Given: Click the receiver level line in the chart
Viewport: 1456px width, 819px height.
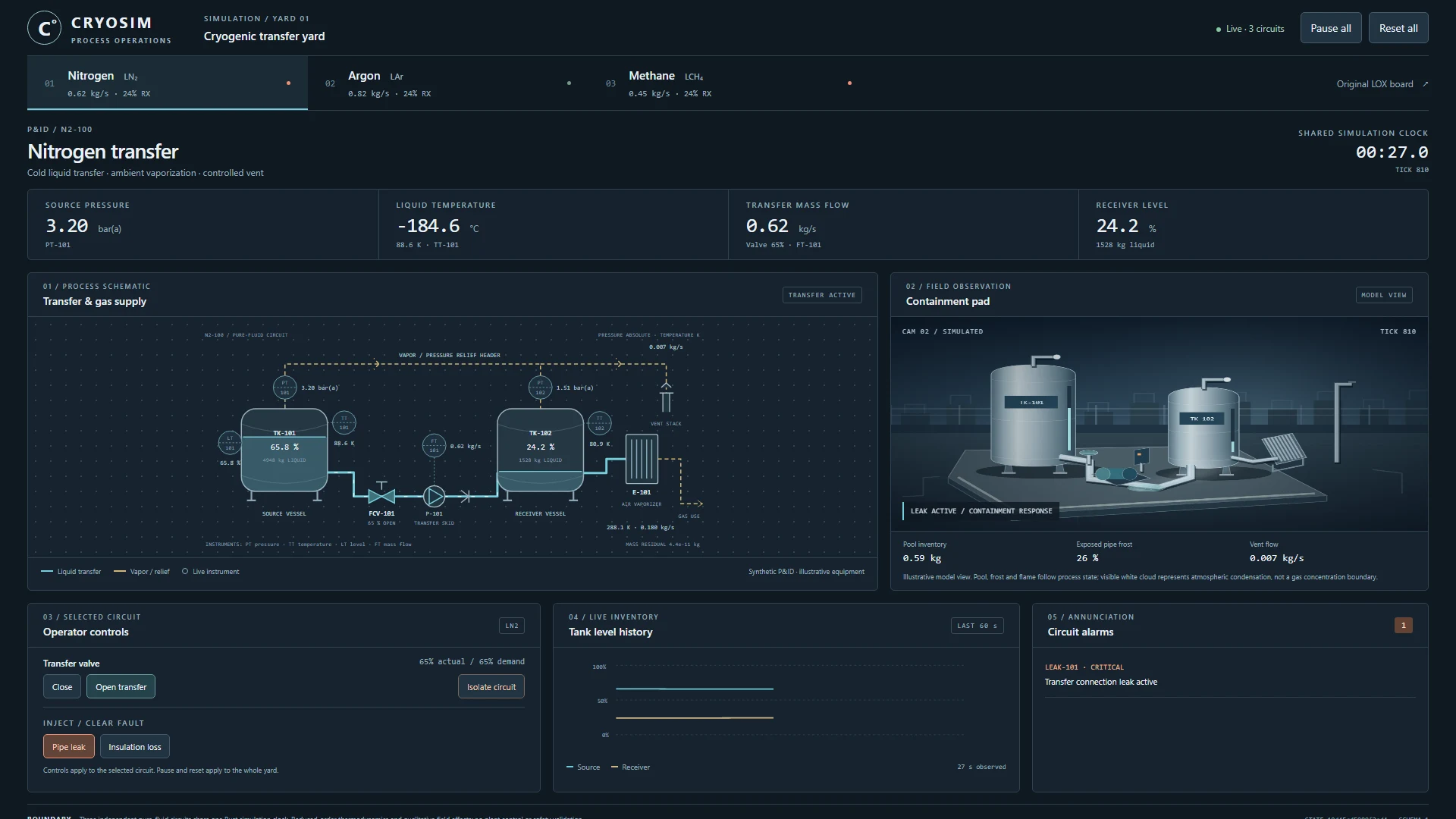Looking at the screenshot, I should 695,717.
